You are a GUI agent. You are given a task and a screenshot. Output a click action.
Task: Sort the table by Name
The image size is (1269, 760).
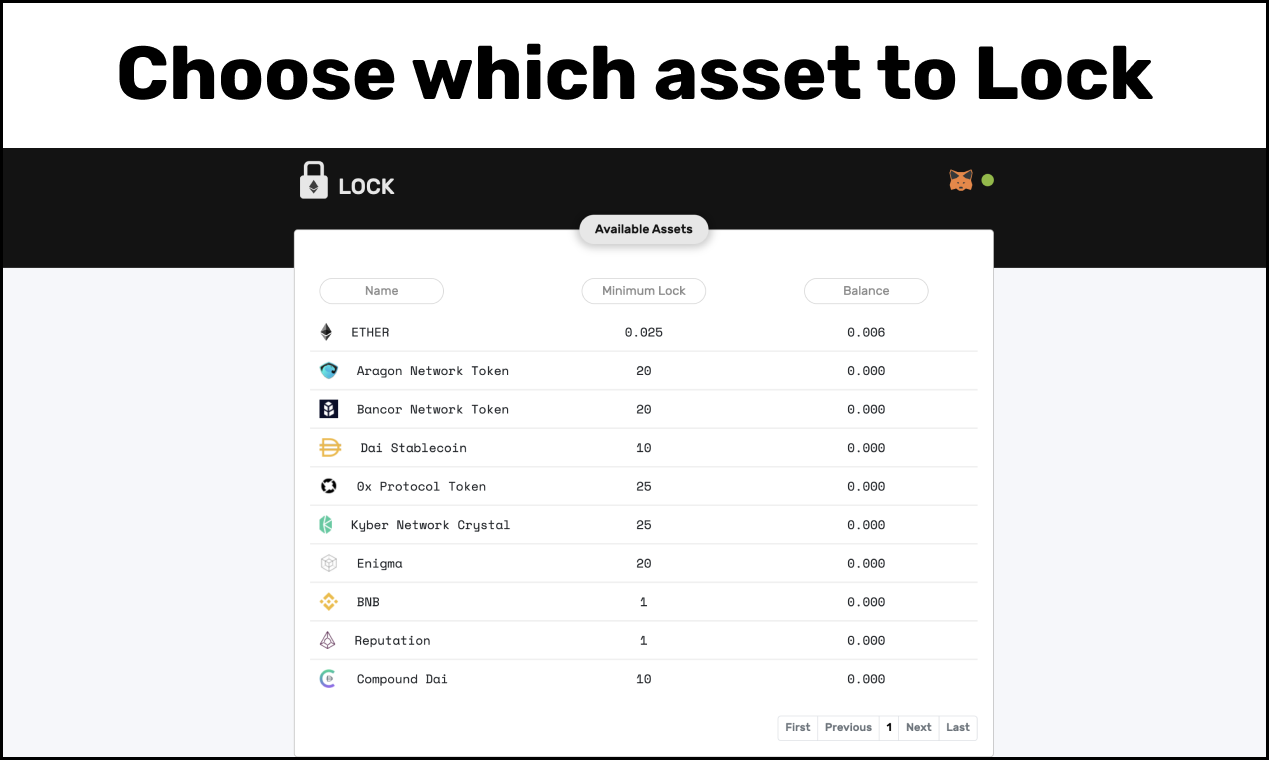(x=381, y=290)
